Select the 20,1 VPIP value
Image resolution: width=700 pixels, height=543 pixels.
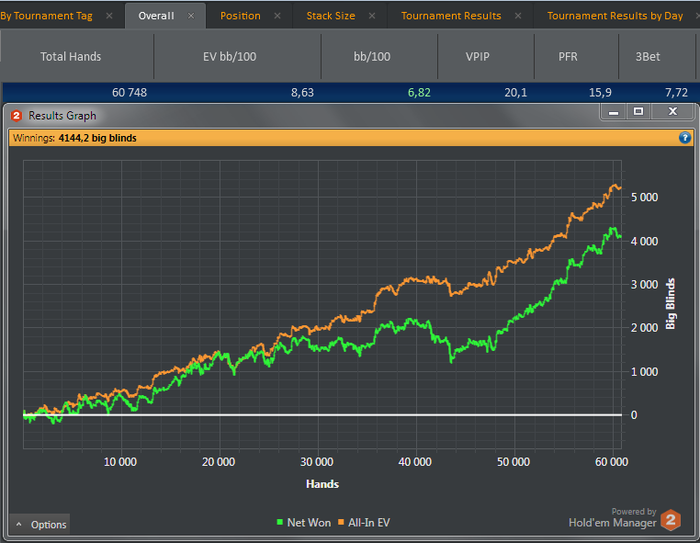[516, 92]
